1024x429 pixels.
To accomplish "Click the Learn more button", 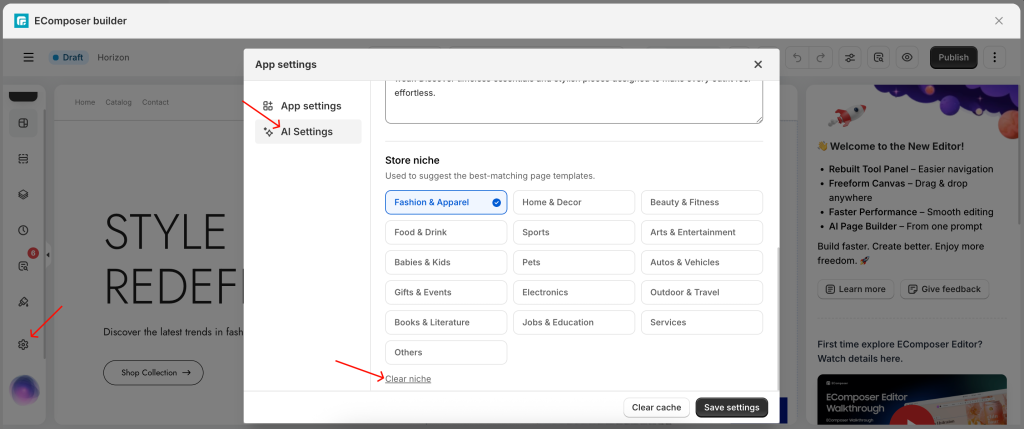I will [856, 289].
